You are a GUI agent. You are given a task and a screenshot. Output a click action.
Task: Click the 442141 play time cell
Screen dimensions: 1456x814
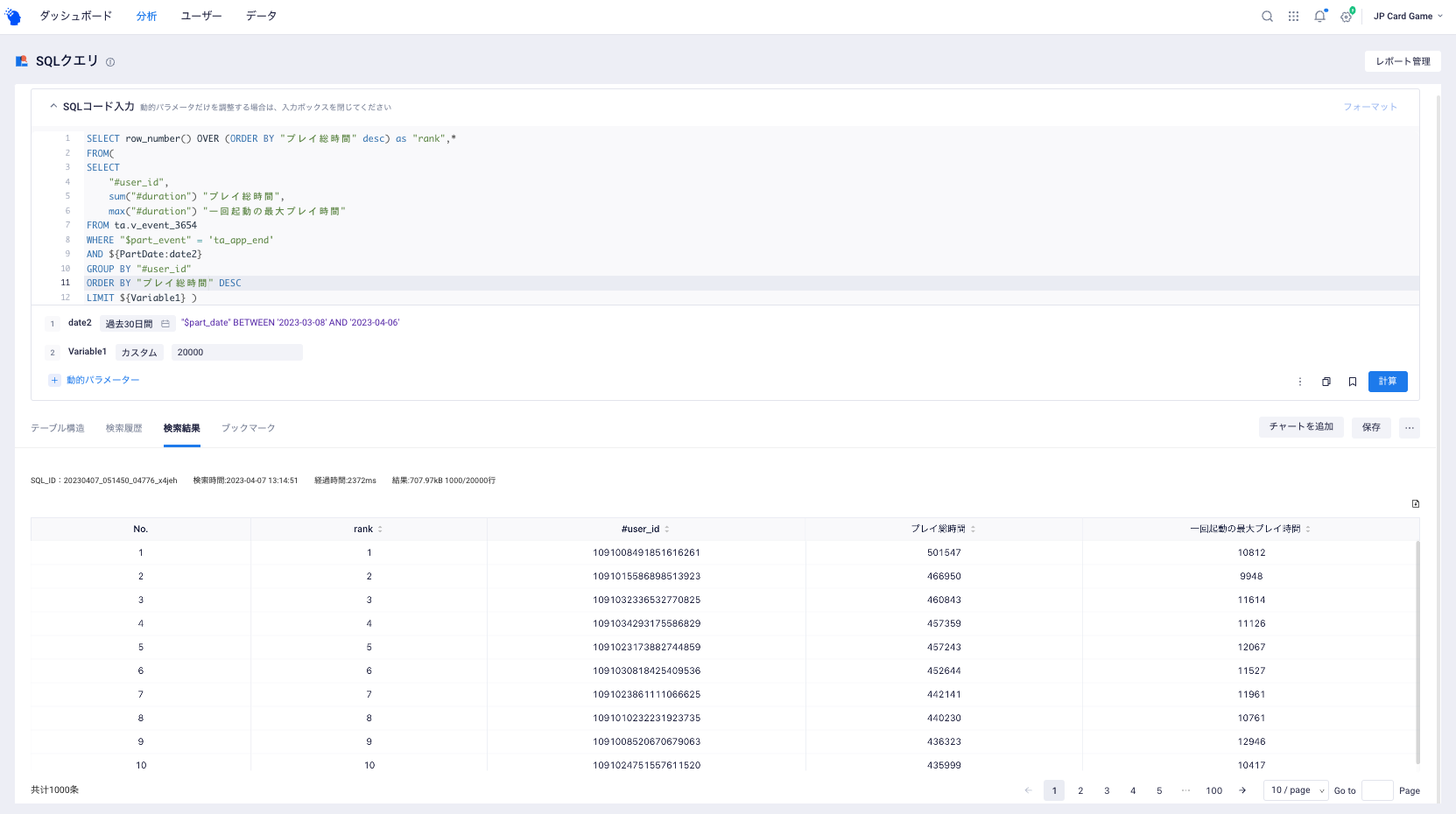click(944, 694)
